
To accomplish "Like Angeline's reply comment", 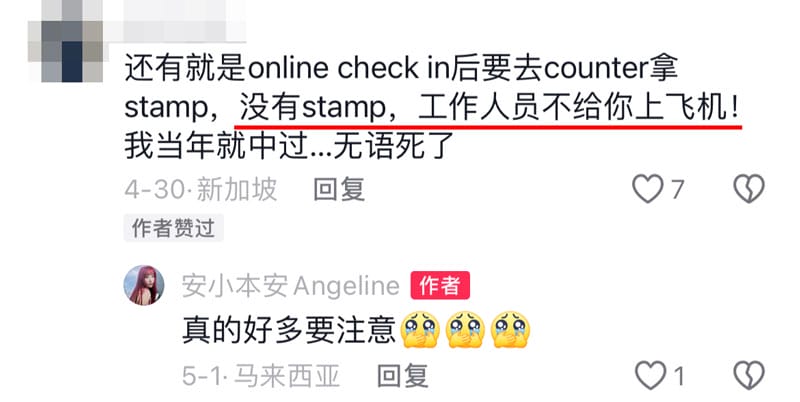I will pos(650,375).
